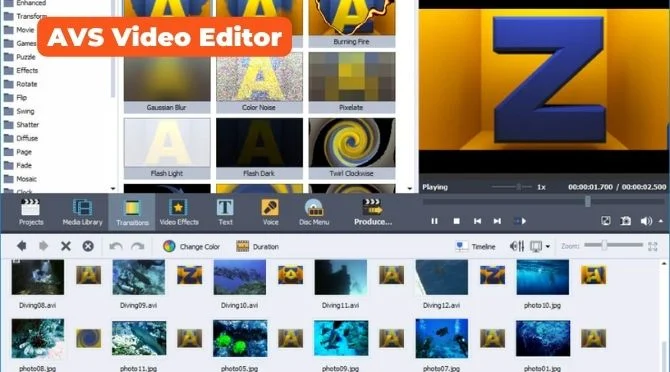Switch preview to full screen
This screenshot has width=670, height=372.
click(605, 221)
